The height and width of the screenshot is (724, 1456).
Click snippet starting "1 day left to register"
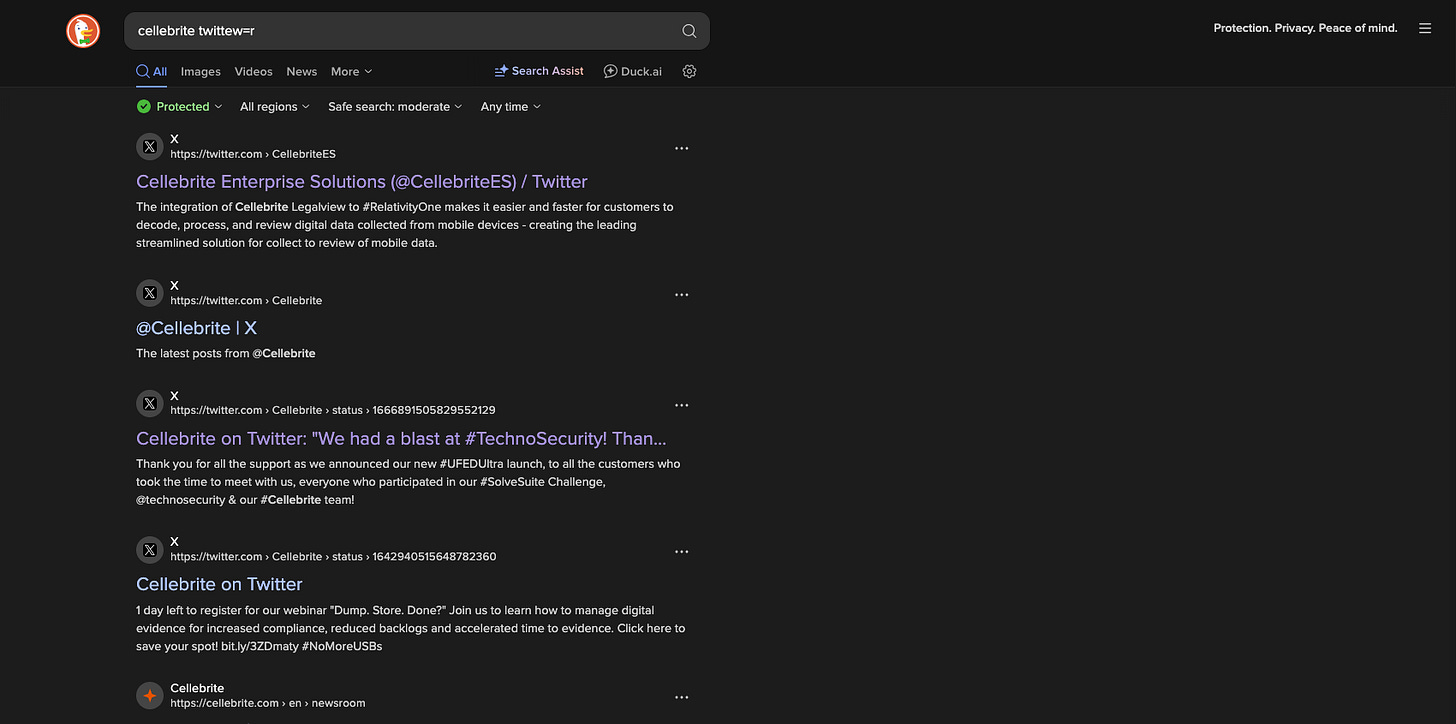pos(411,628)
